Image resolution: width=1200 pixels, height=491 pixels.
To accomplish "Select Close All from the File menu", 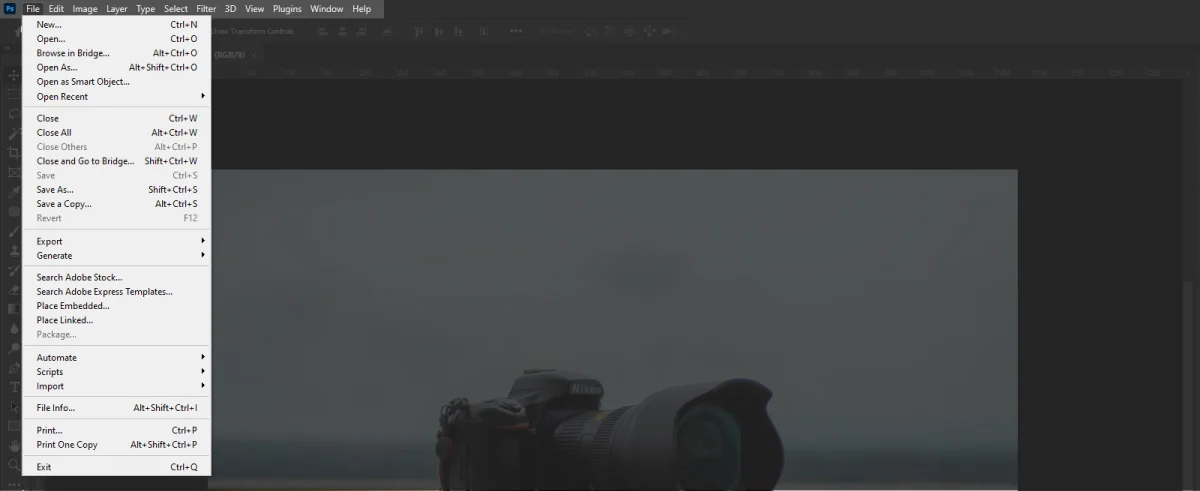I will coord(54,133).
